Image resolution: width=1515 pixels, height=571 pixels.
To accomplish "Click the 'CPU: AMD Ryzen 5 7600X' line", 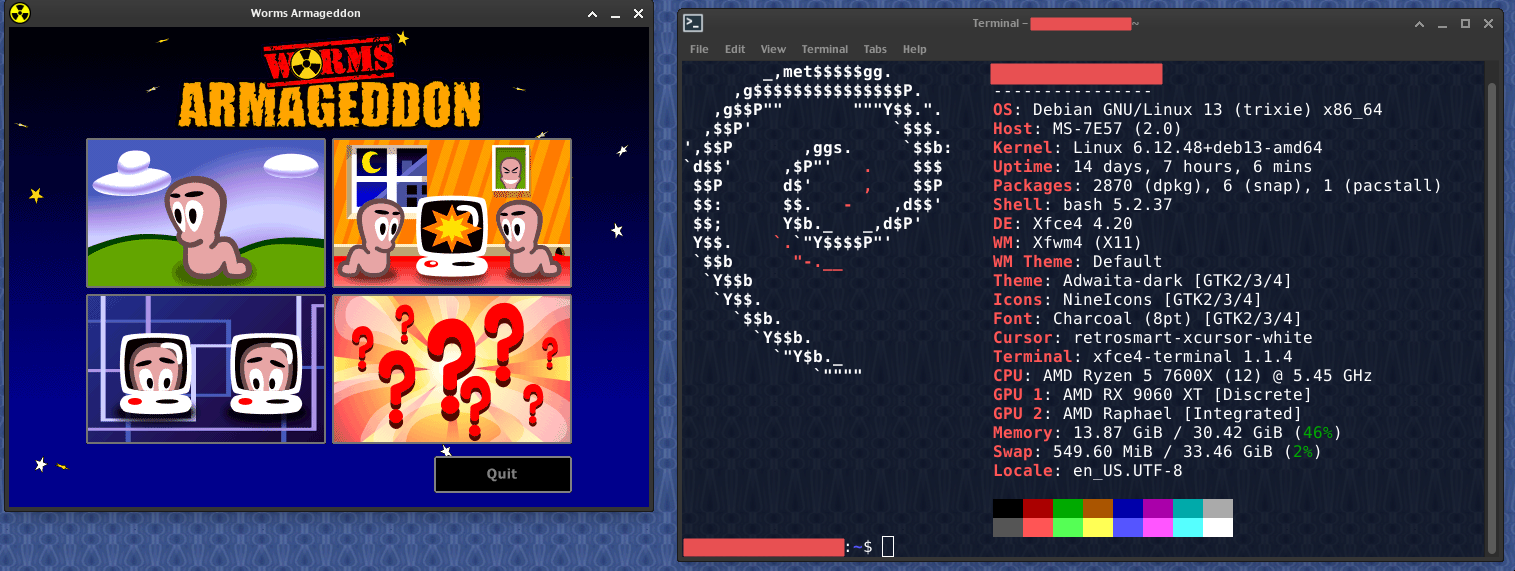I will coord(1182,376).
